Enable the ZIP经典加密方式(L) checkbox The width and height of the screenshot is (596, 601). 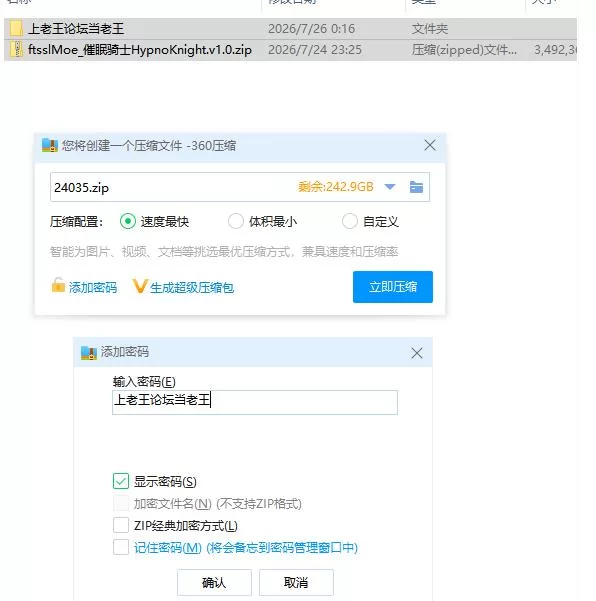point(121,525)
